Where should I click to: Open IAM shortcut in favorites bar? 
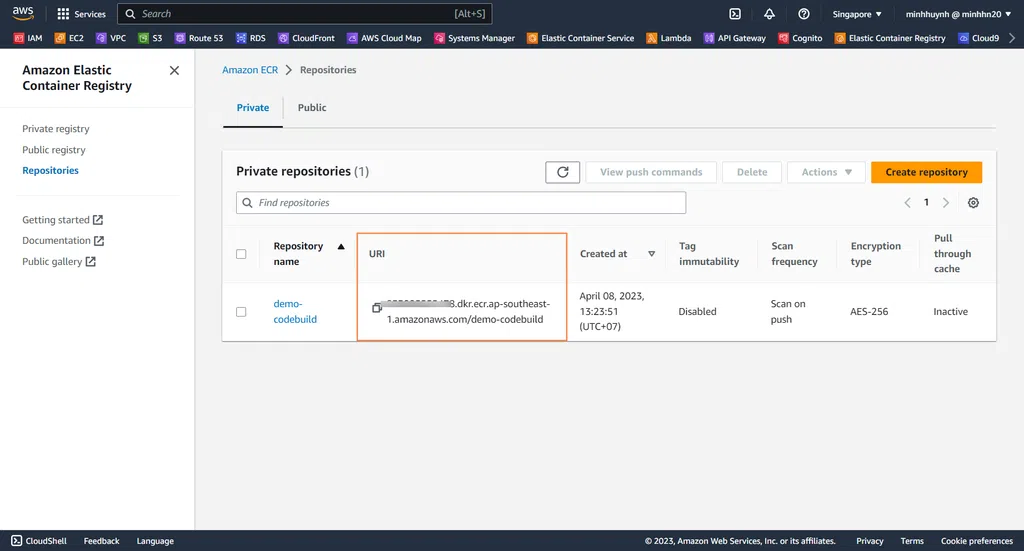point(28,38)
